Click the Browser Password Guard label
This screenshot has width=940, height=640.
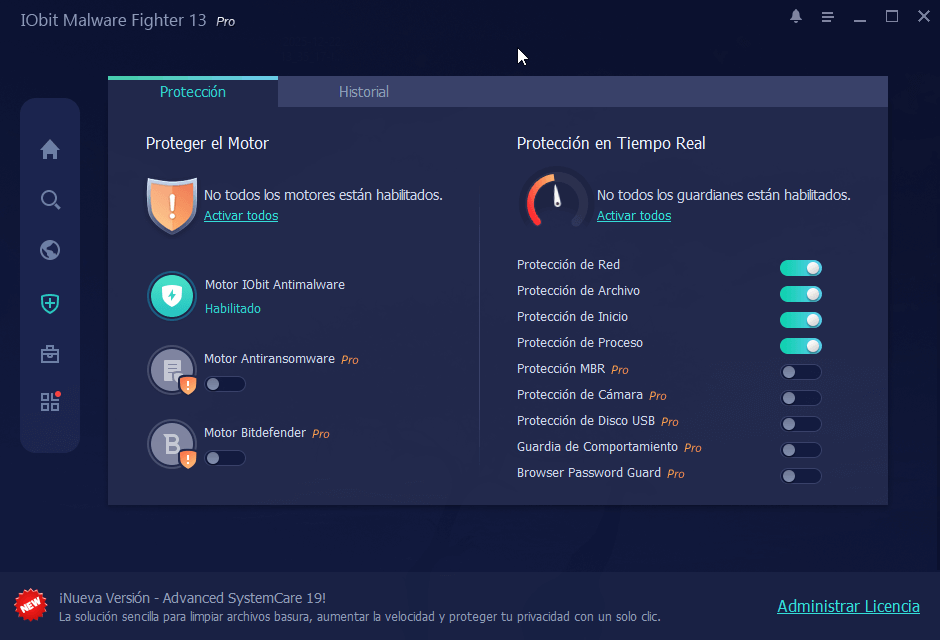(589, 473)
